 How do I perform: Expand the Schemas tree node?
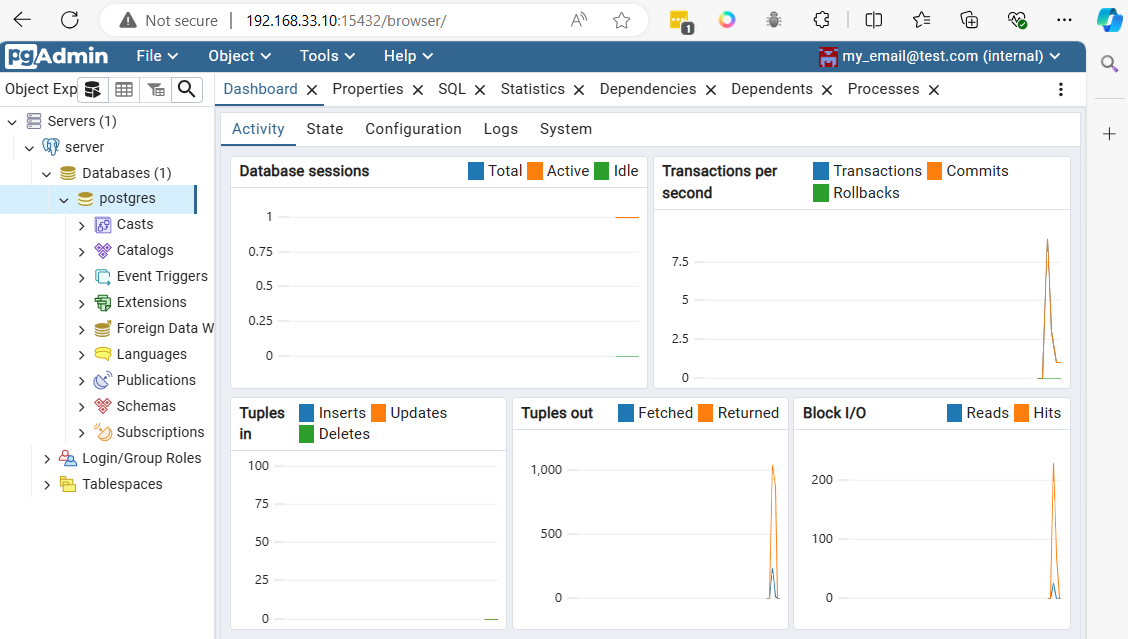83,406
